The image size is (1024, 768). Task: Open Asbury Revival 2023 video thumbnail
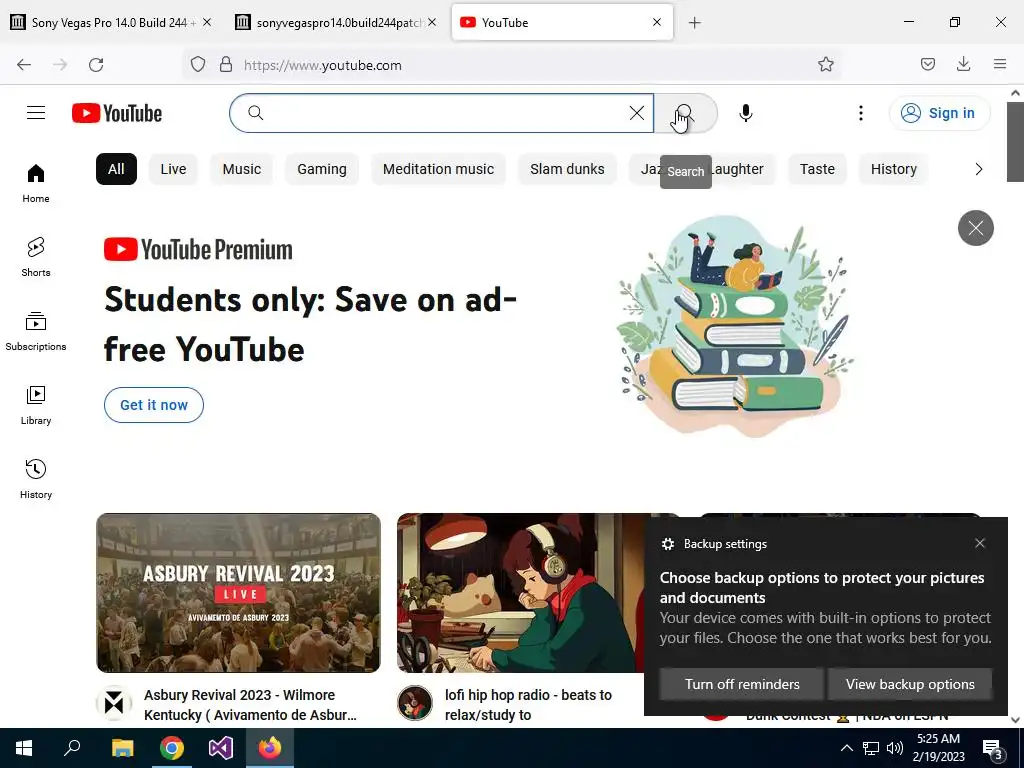tap(238, 593)
